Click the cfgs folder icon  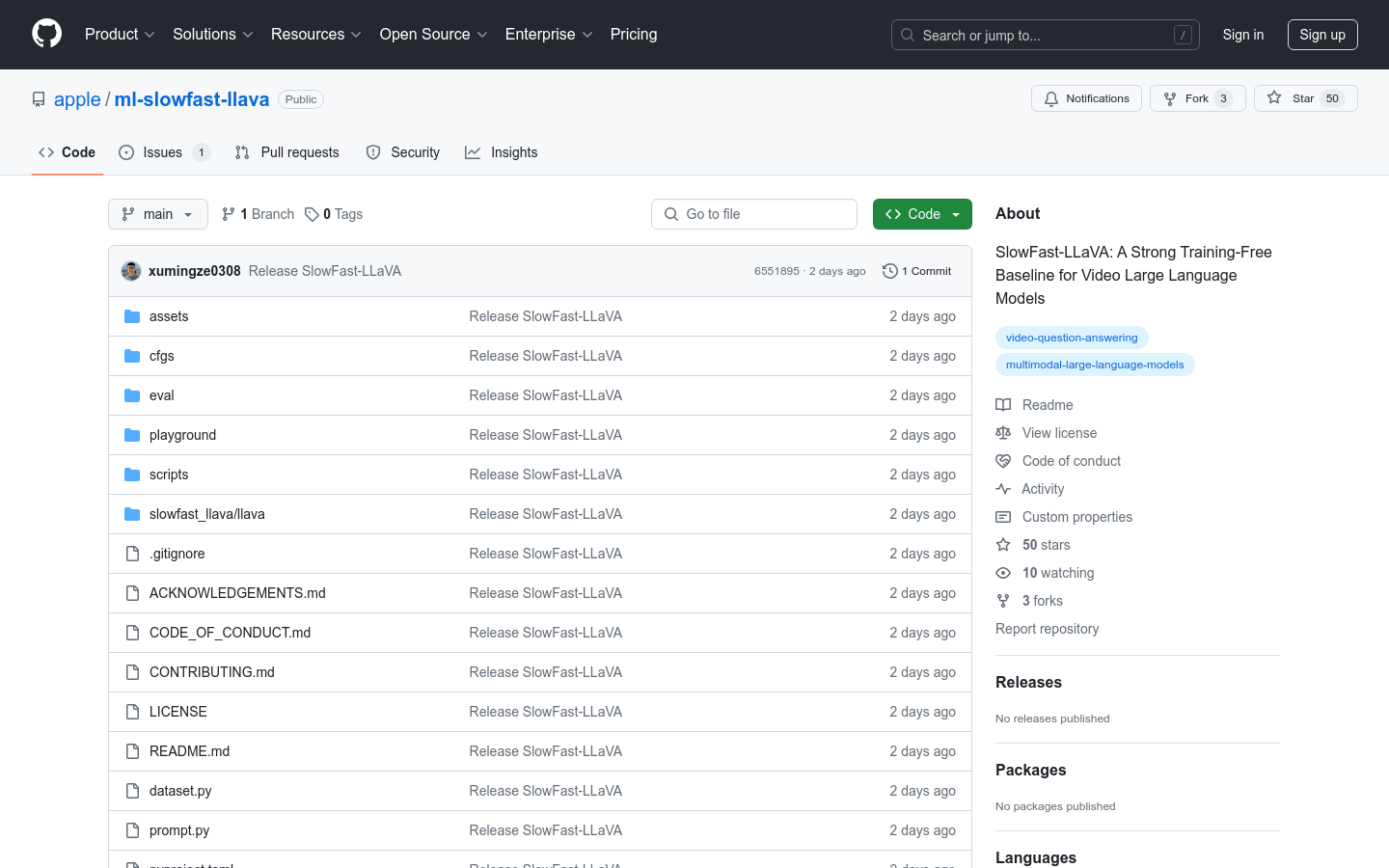(x=132, y=356)
